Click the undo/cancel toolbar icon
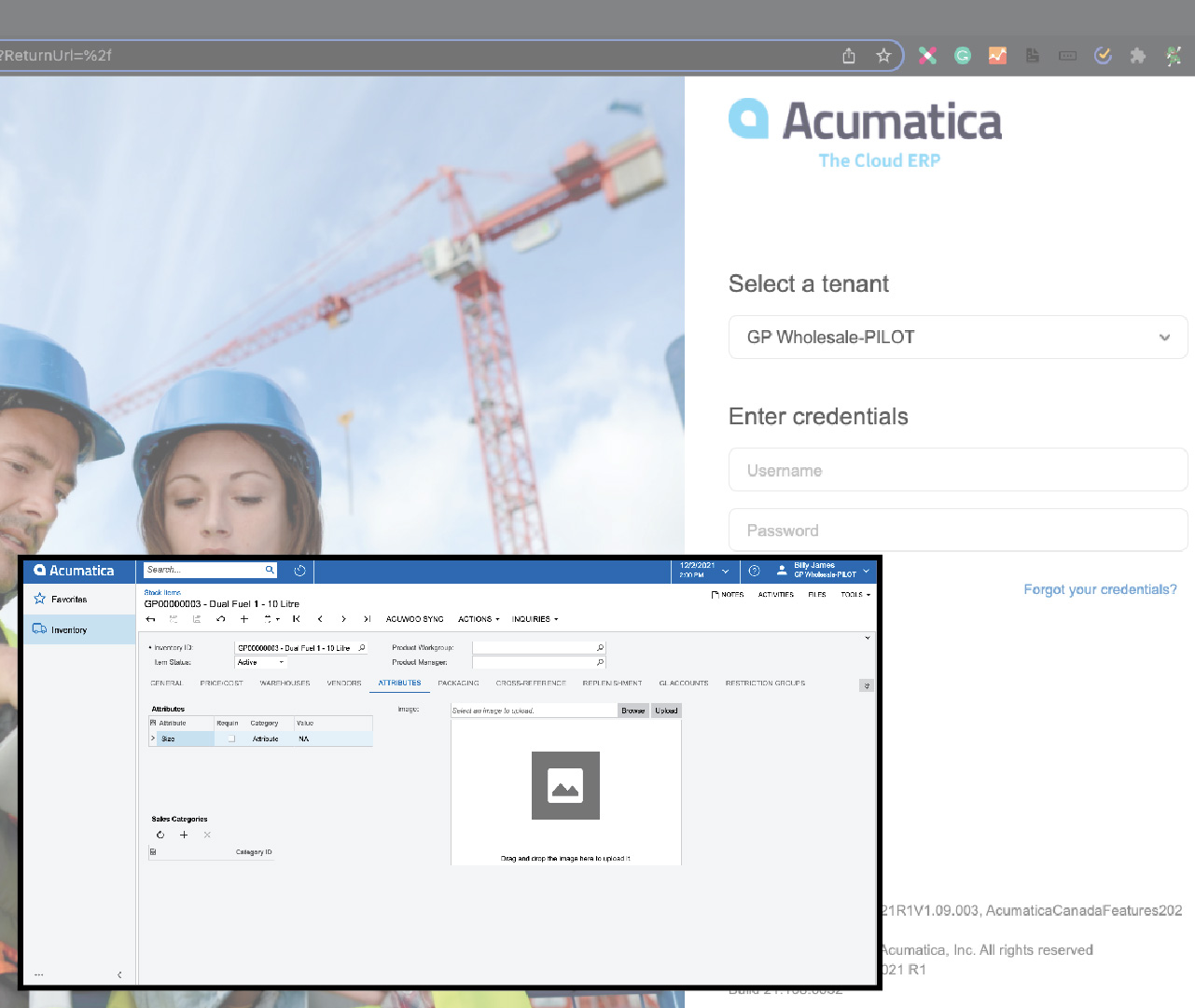The height and width of the screenshot is (1008, 1195). click(220, 619)
